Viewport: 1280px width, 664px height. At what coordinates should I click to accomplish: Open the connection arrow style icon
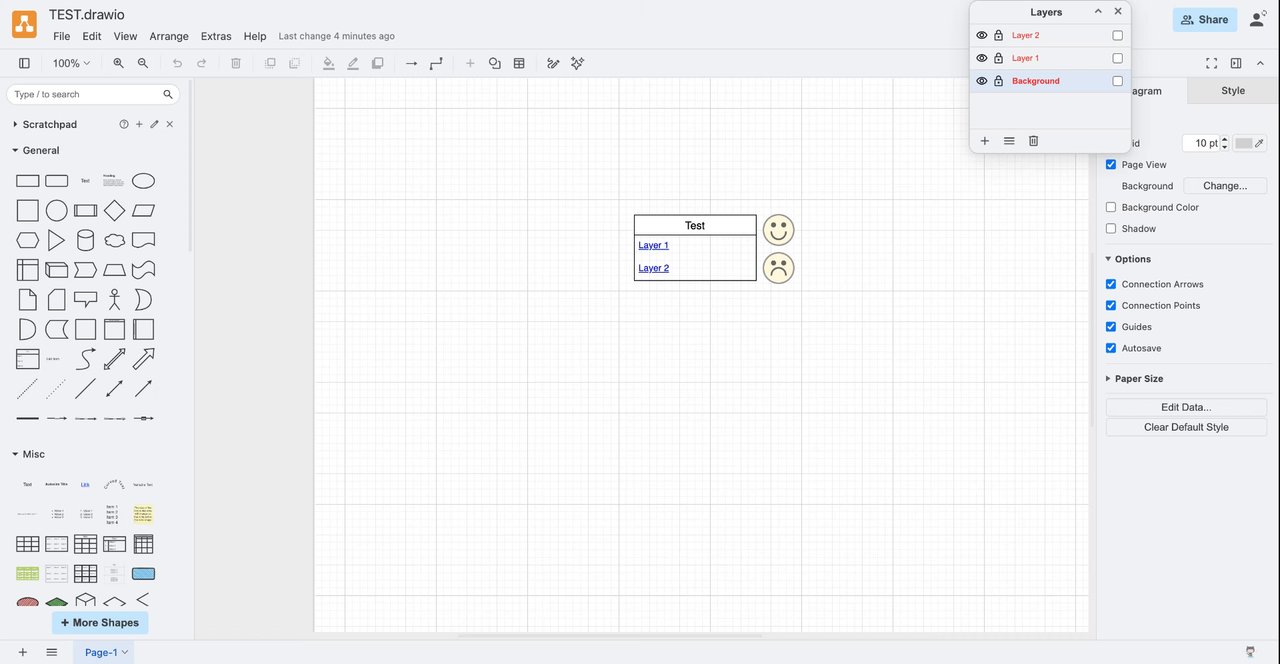(x=411, y=63)
